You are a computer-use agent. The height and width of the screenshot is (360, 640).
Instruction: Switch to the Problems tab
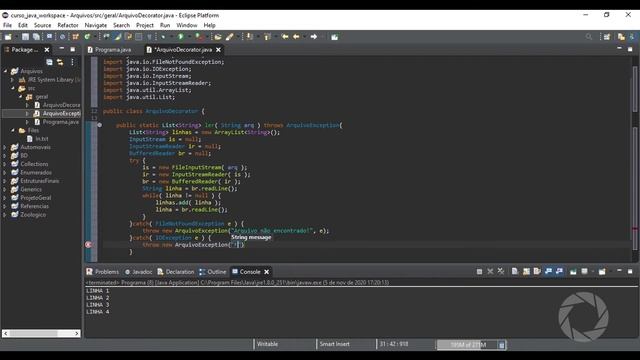pos(102,272)
